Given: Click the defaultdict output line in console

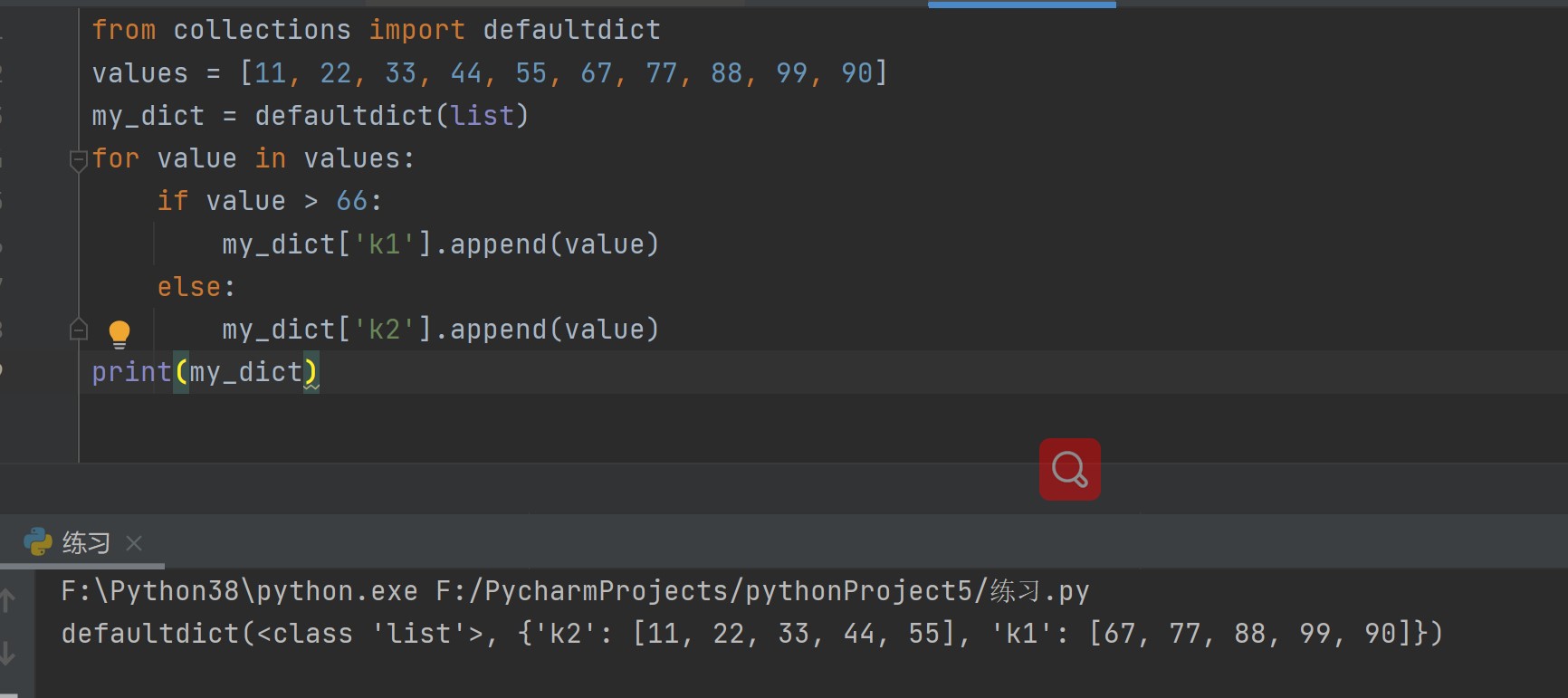Looking at the screenshot, I should tap(751, 634).
